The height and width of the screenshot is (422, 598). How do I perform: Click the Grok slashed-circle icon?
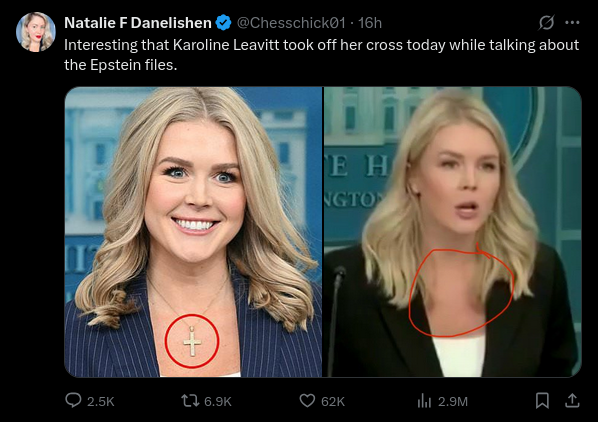546,22
